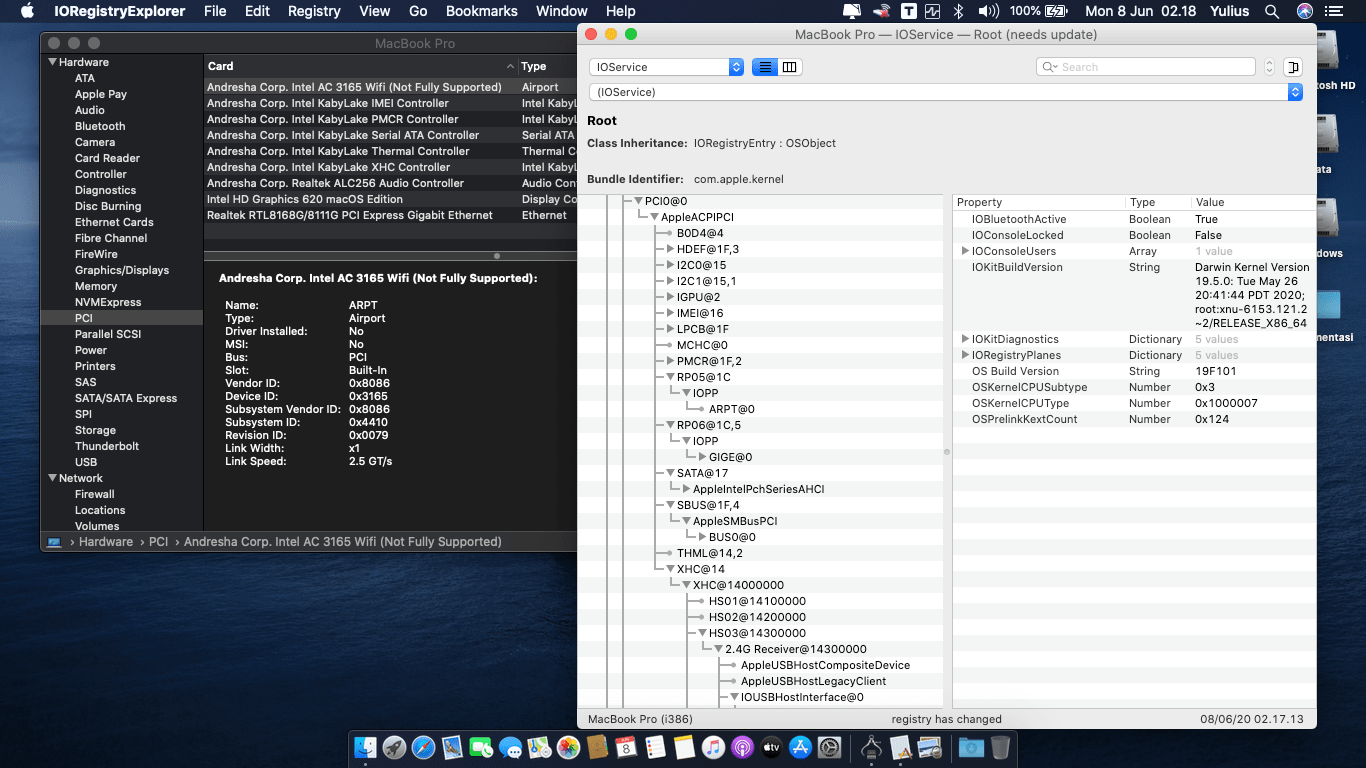1366x768 pixels.
Task: Select Graphics/Displays in the sidebar
Action: 122,270
